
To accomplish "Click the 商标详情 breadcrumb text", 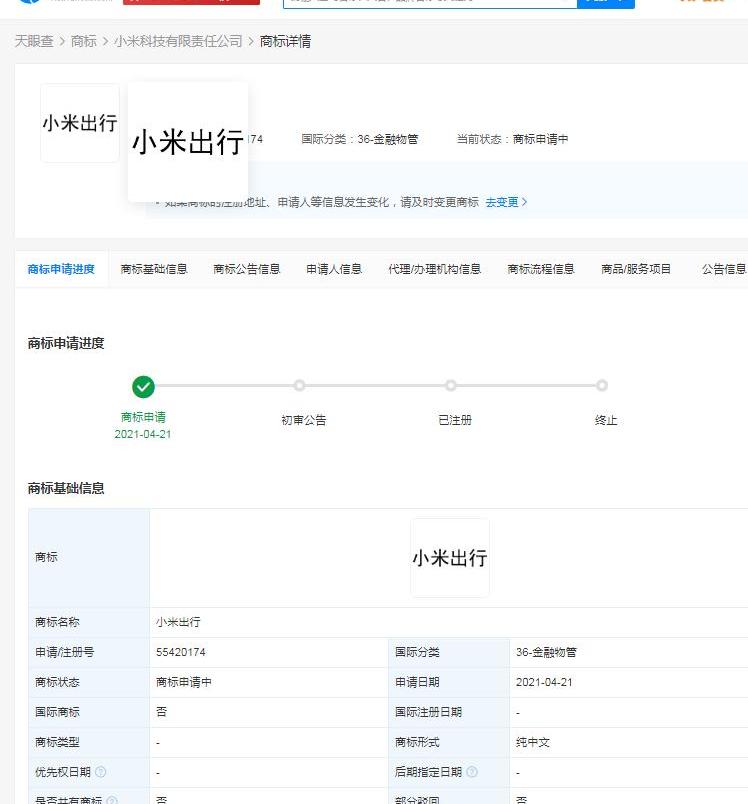I will click(x=285, y=41).
